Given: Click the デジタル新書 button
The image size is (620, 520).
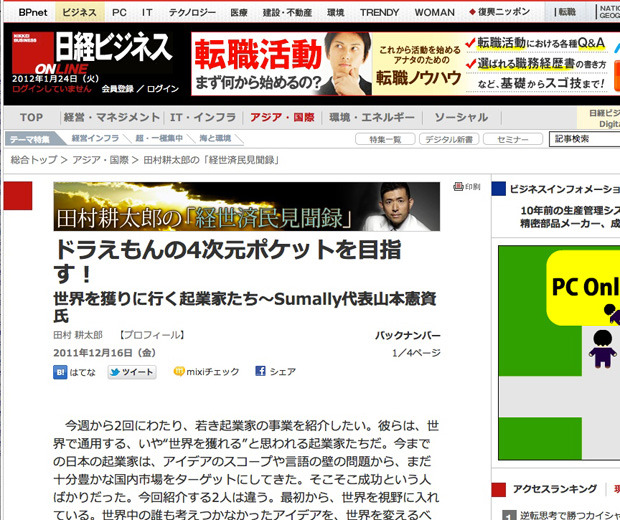Looking at the screenshot, I should pyautogui.click(x=449, y=139).
